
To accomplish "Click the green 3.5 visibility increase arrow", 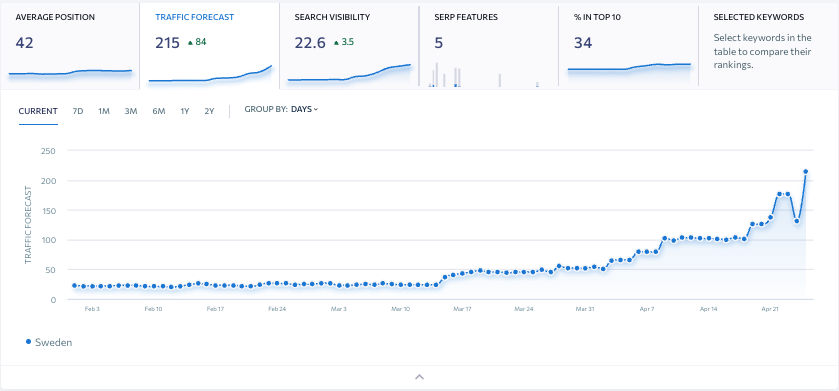I will coord(336,42).
